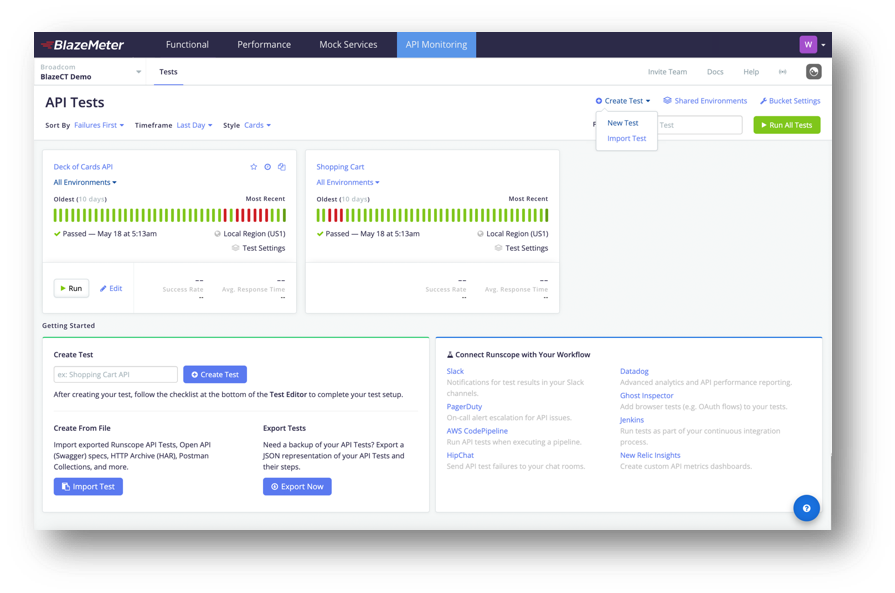The width and height of the screenshot is (895, 593).
Task: Select the API Monitoring tab
Action: coord(436,45)
